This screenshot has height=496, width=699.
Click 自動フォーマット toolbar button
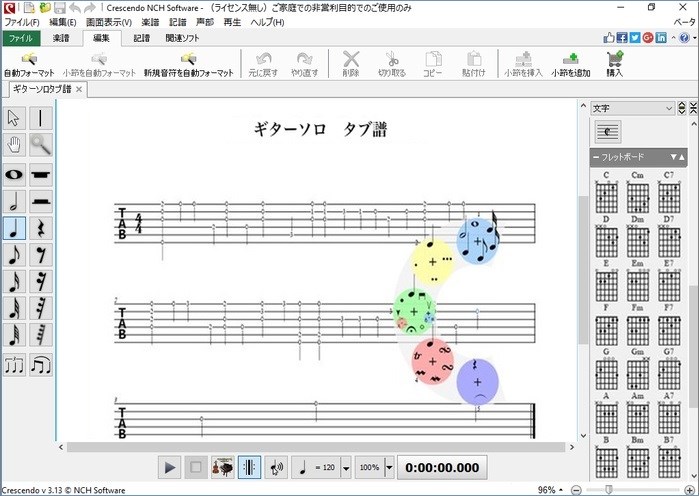[x=29, y=65]
